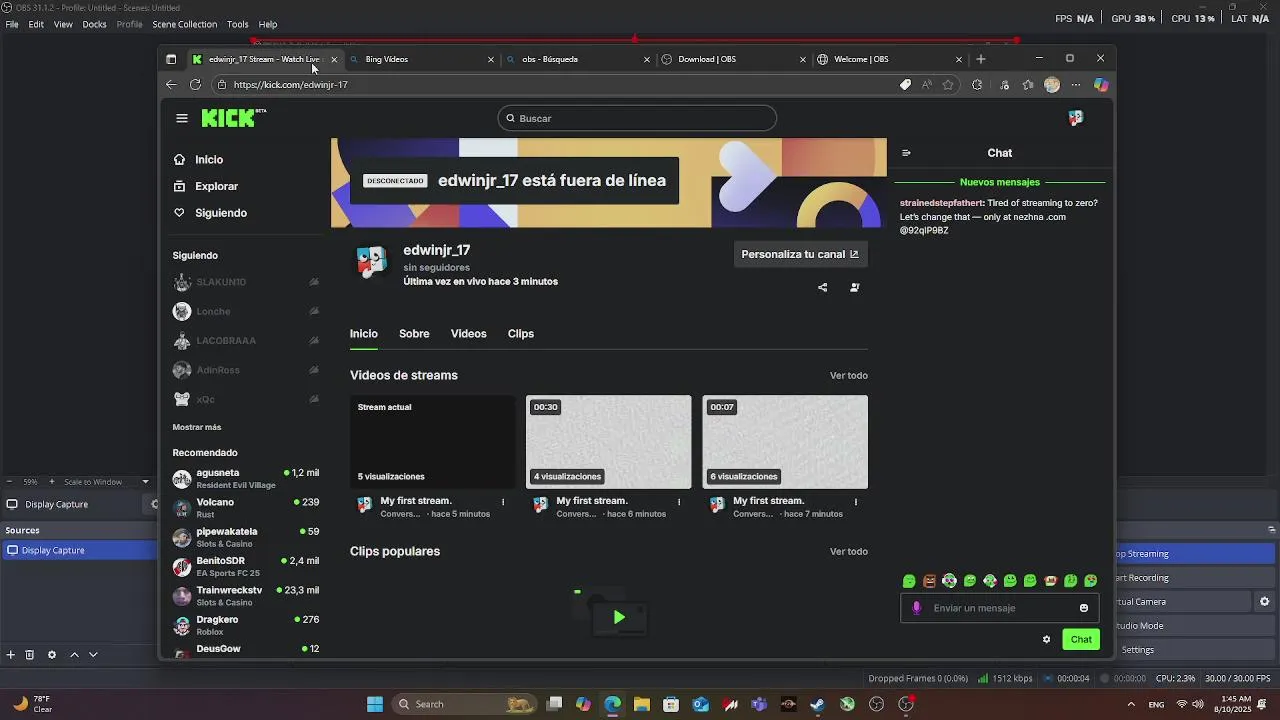
Task: Switch to the Sobre tab
Action: 414,334
